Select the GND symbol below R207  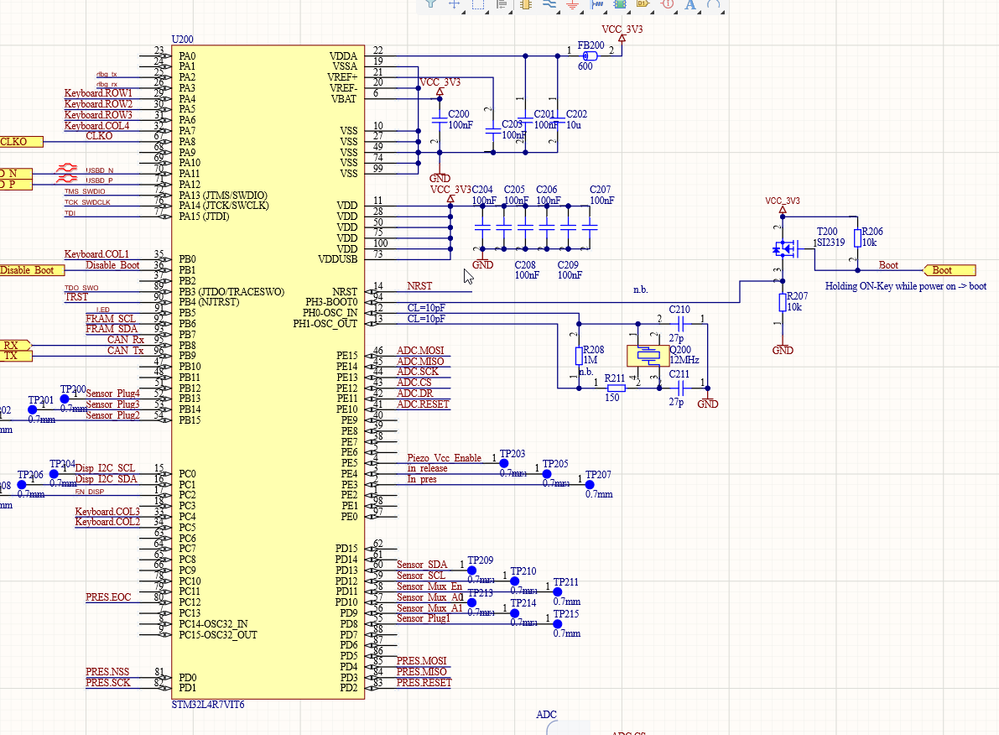click(782, 348)
